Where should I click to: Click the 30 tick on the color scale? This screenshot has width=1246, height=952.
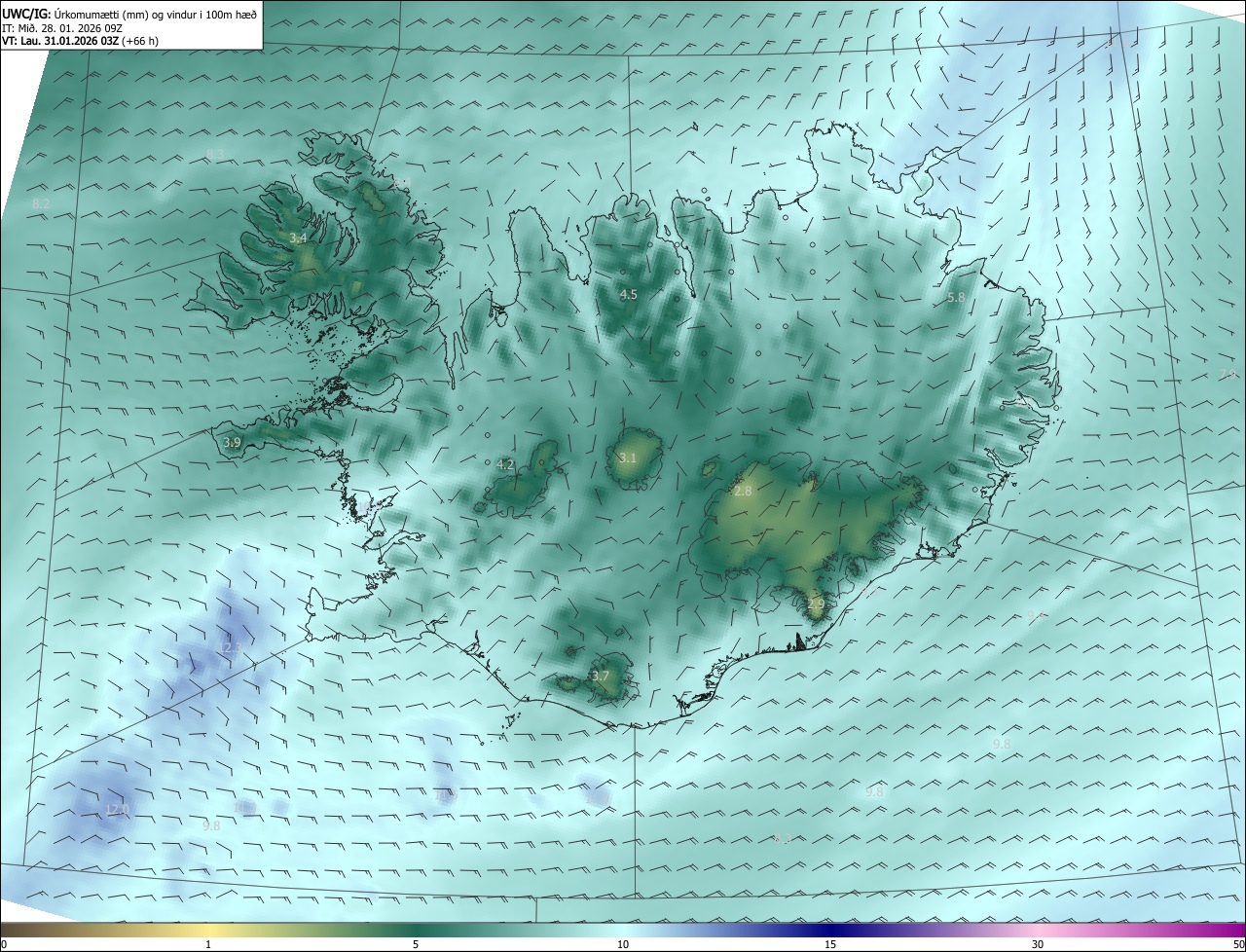coord(1038,944)
